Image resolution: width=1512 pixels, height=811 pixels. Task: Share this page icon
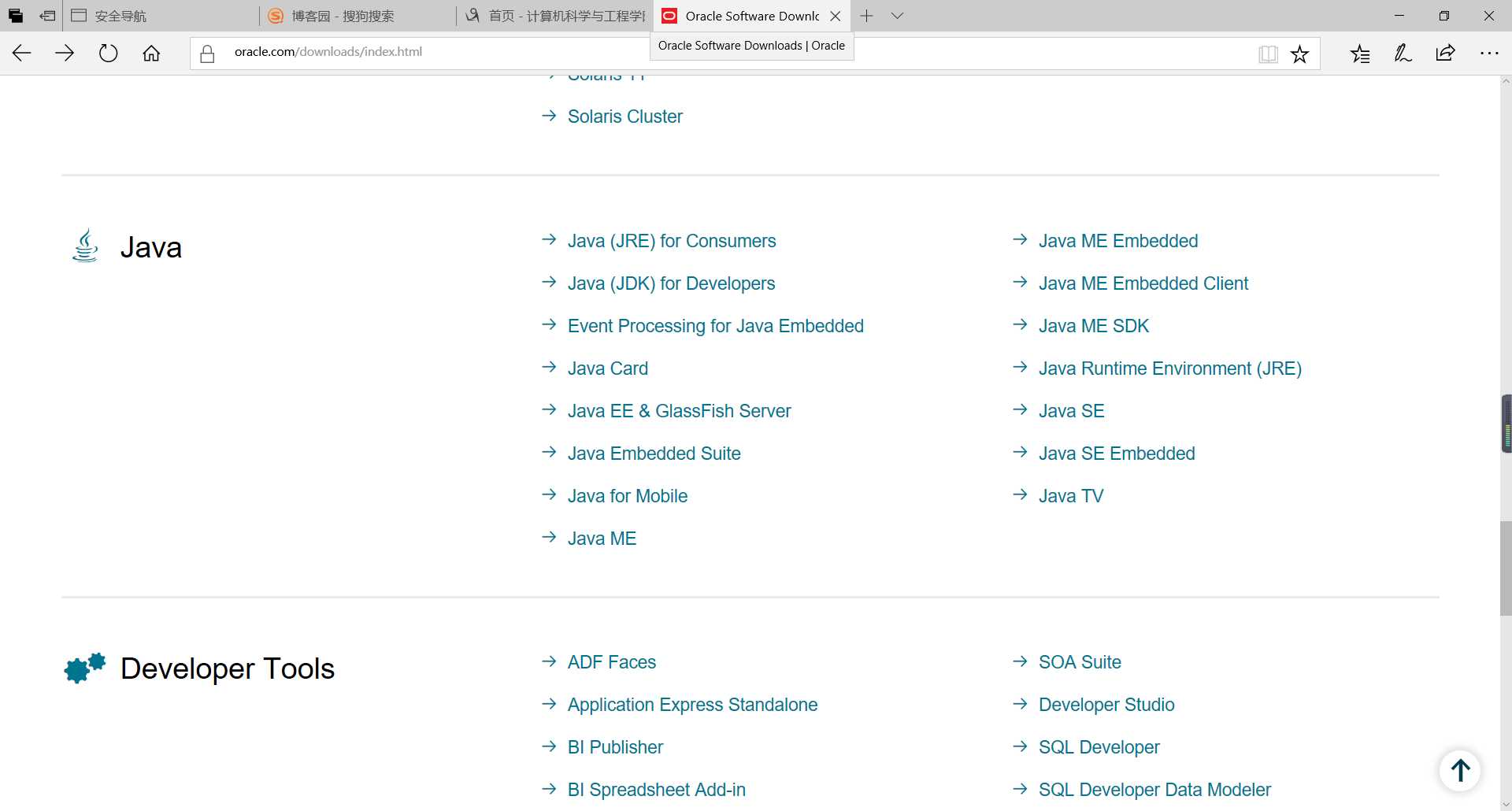1445,54
